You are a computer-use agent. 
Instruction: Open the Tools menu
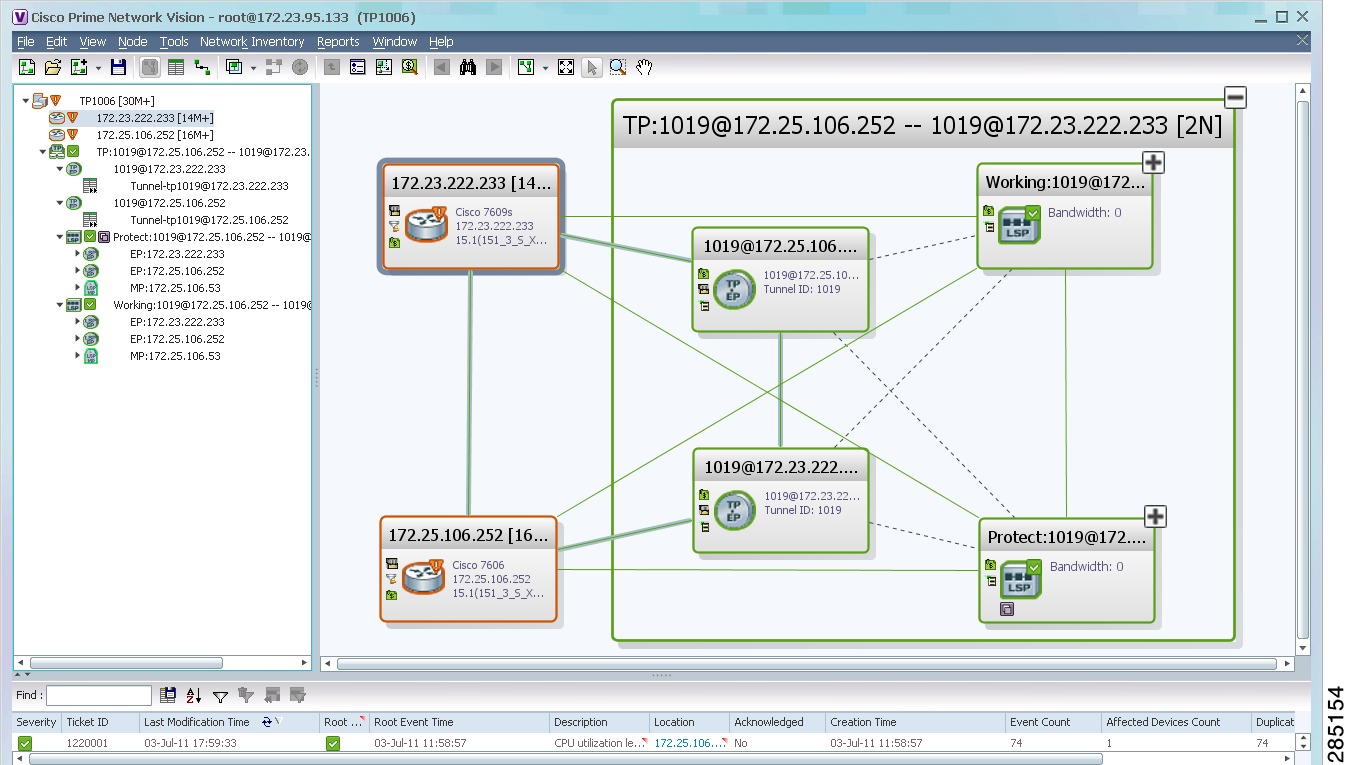174,42
